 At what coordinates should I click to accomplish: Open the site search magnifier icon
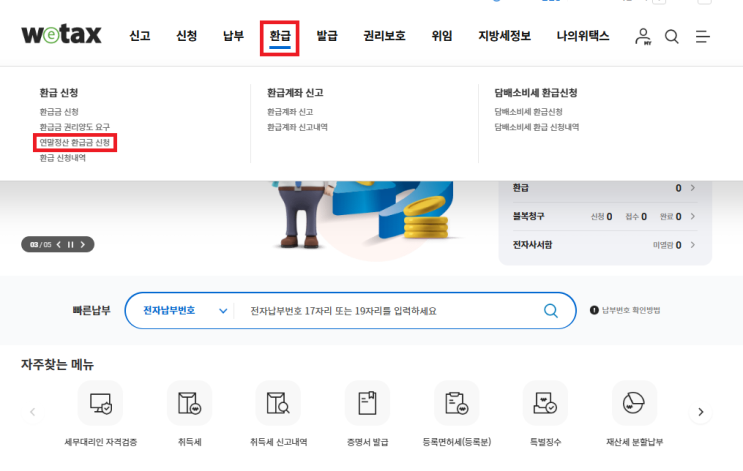pos(671,36)
